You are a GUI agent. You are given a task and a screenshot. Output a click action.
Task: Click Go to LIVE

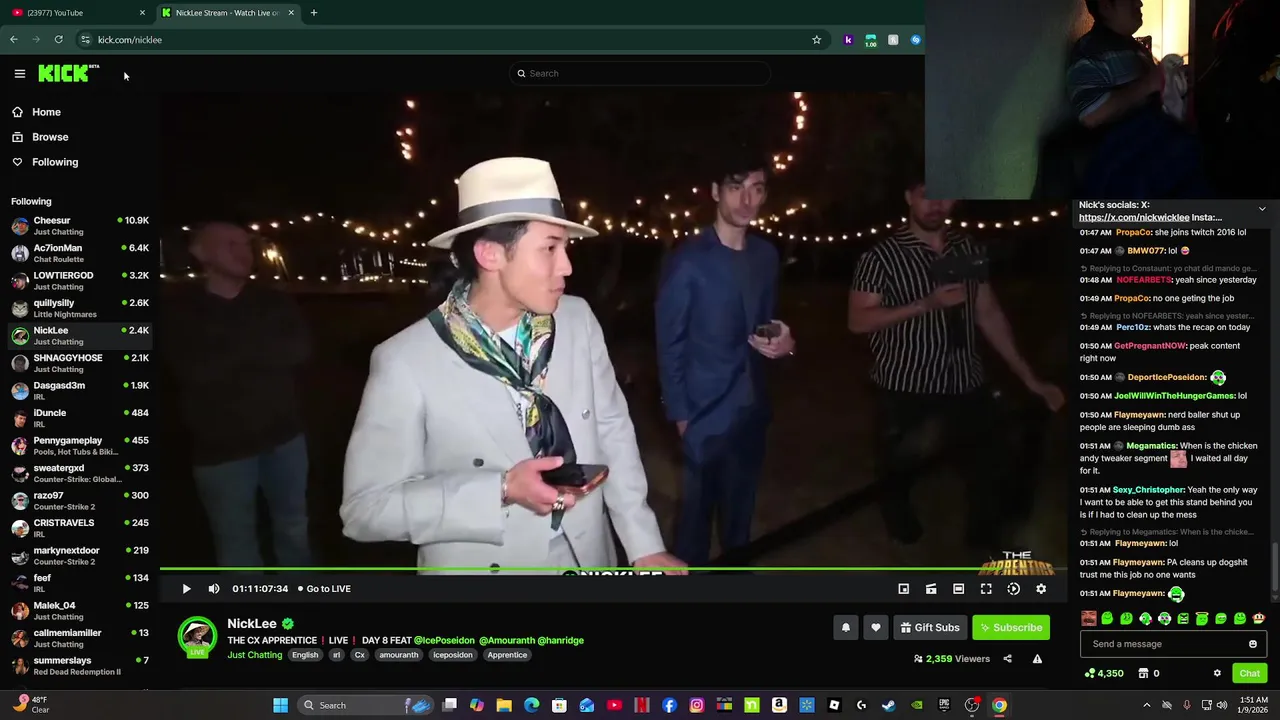click(x=324, y=589)
